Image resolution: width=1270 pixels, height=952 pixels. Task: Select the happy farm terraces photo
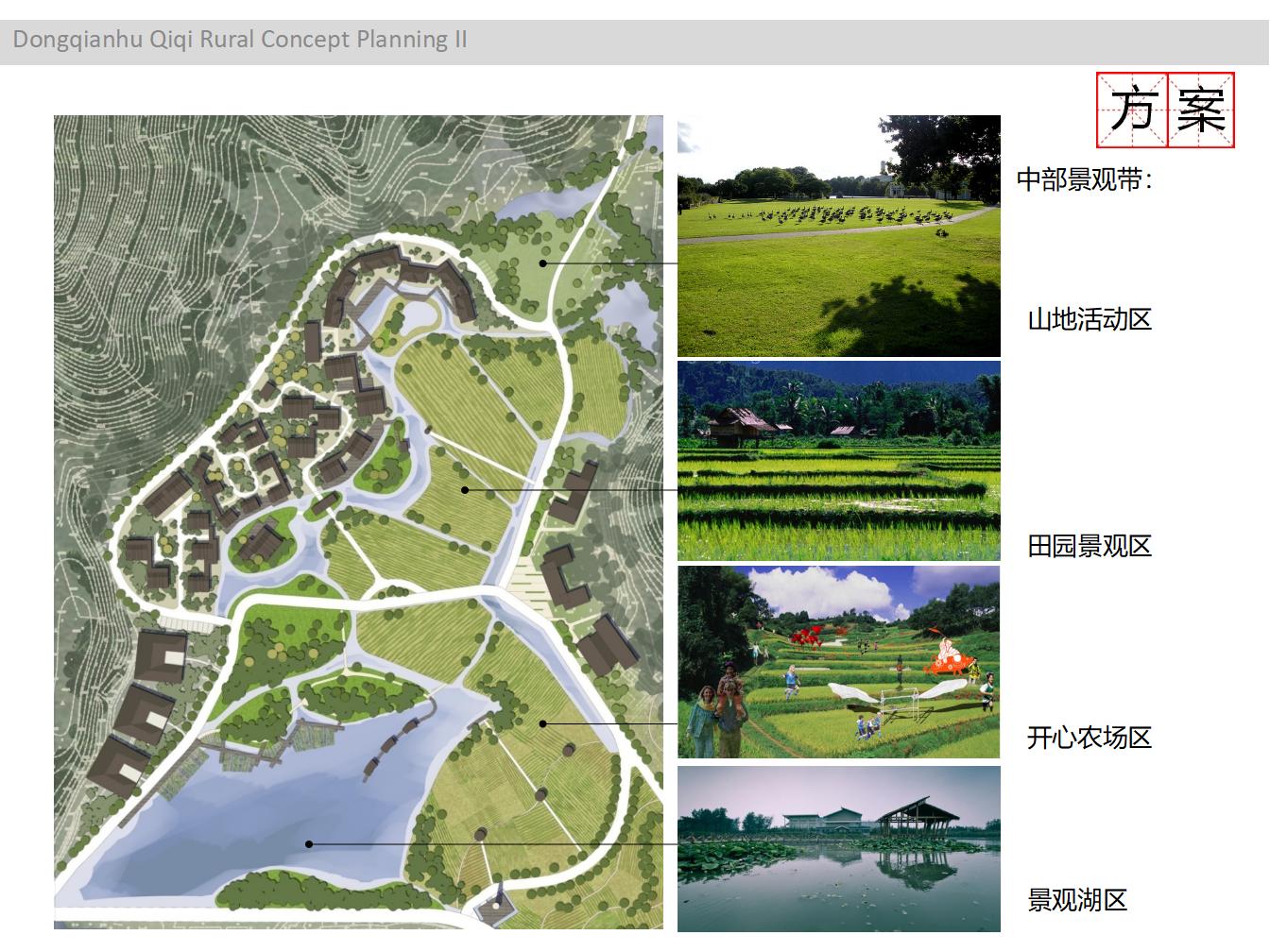839,662
